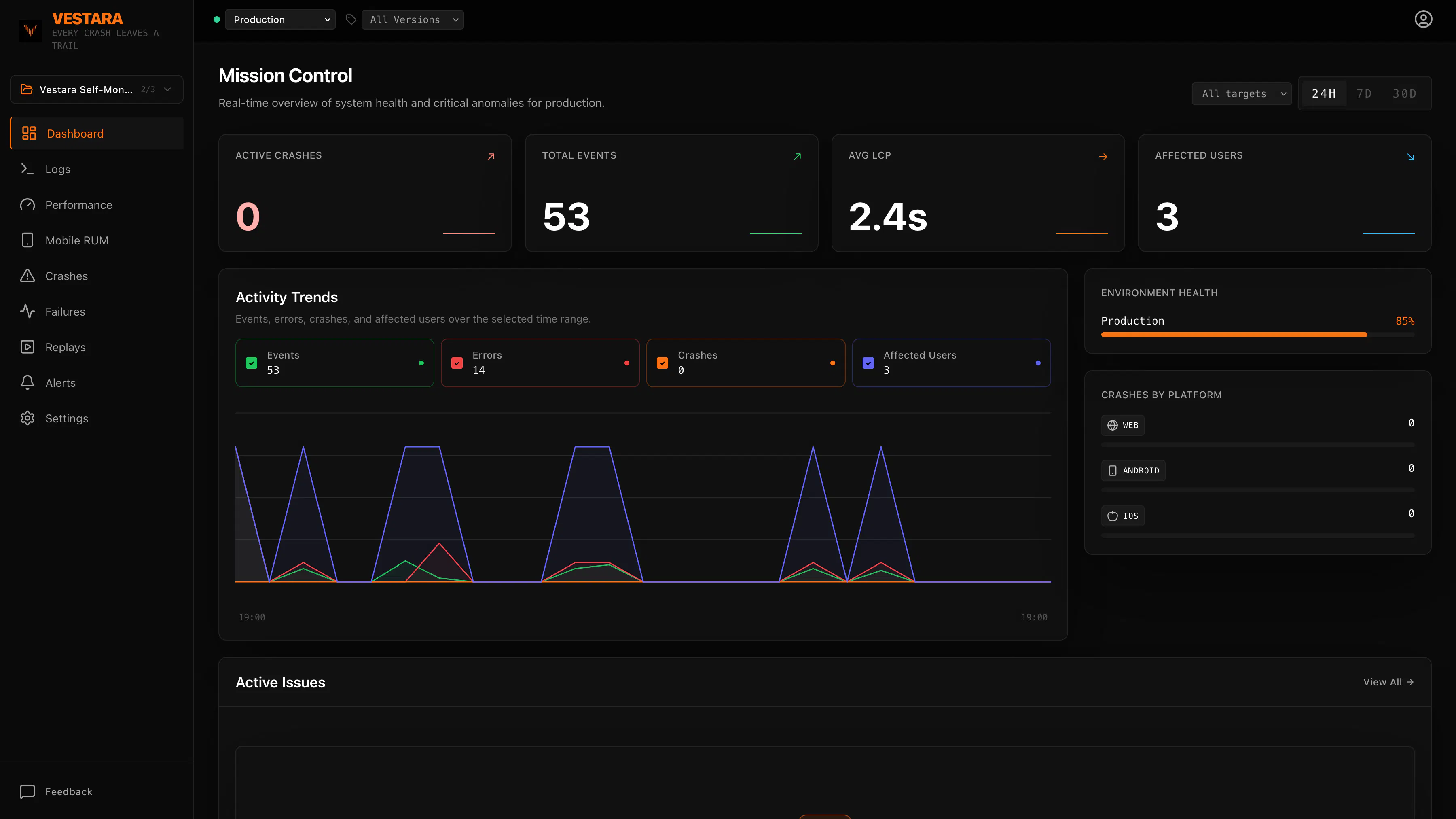
Task: Open the Logs page
Action: (97, 169)
